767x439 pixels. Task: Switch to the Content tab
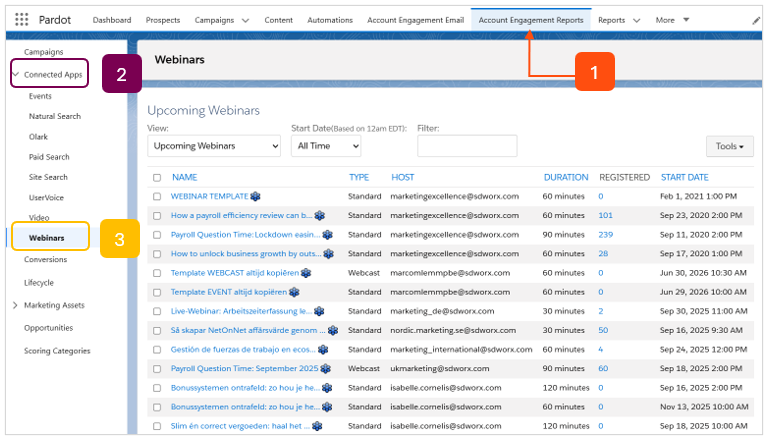click(278, 20)
